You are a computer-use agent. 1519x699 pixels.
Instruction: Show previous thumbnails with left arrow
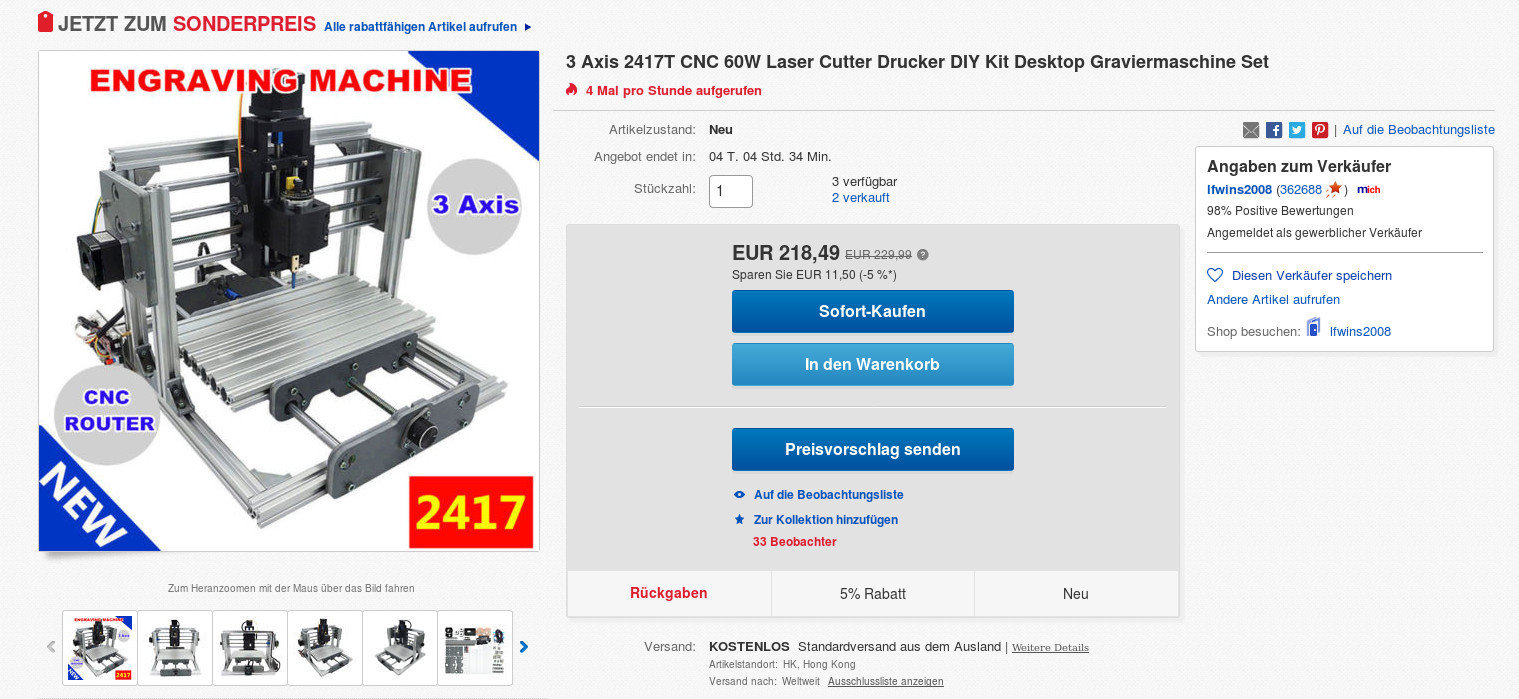tap(51, 647)
